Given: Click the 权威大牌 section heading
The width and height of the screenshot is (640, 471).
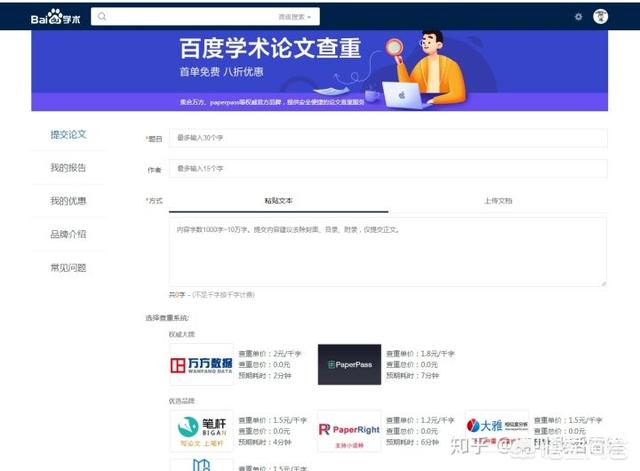Looking at the screenshot, I should 182,334.
